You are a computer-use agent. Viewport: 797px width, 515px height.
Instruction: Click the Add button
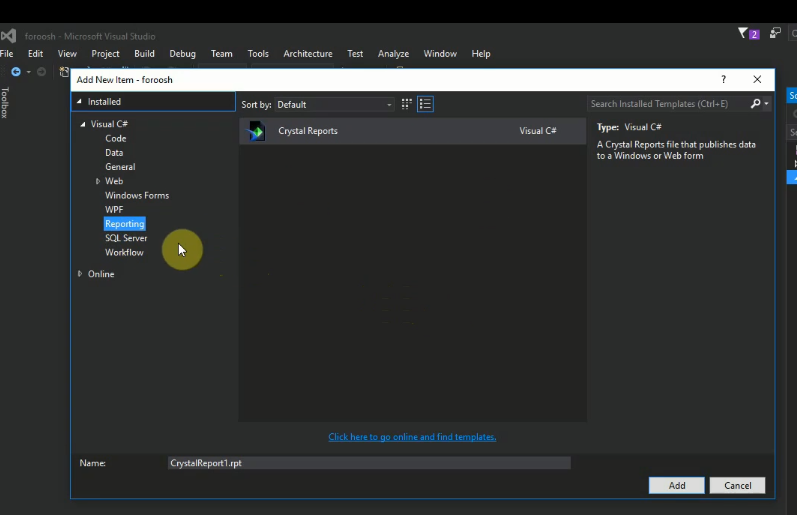point(677,486)
